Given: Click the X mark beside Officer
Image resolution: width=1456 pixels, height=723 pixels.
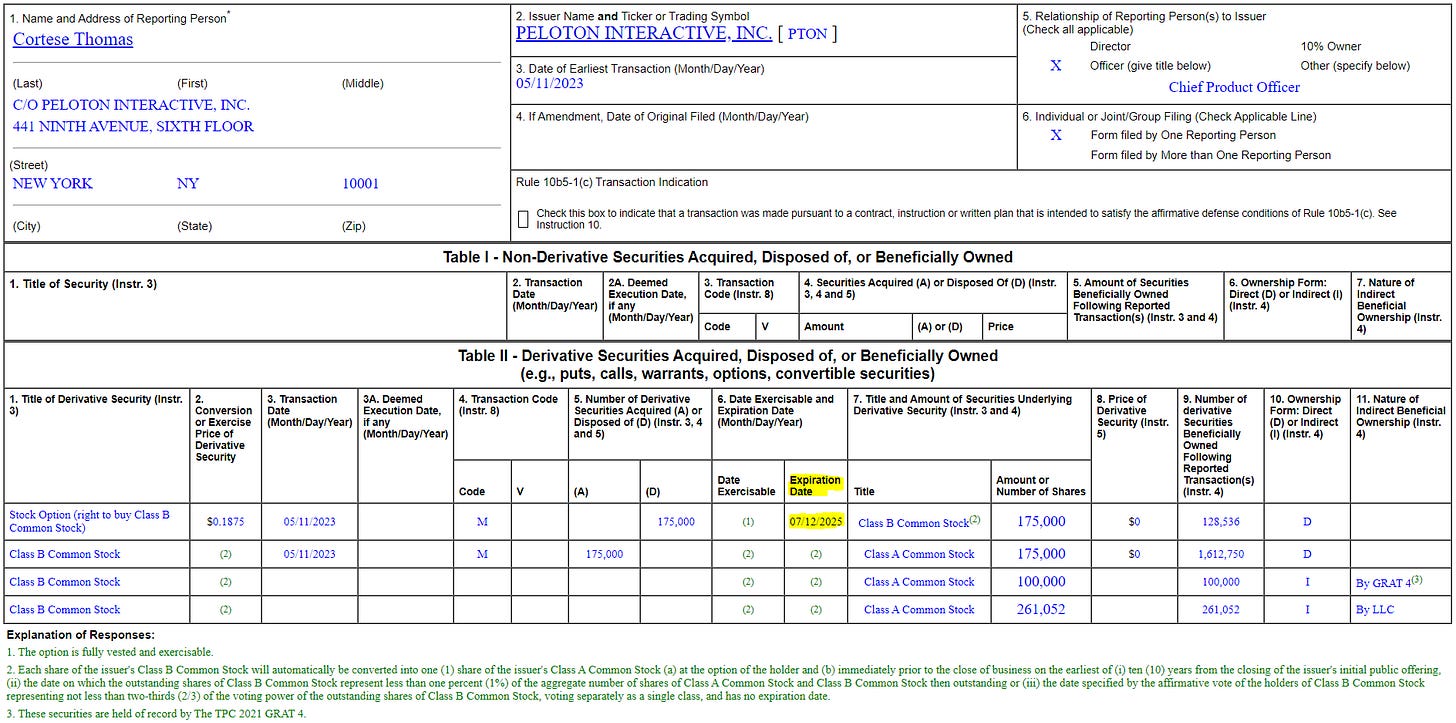Looking at the screenshot, I should (x=1056, y=66).
